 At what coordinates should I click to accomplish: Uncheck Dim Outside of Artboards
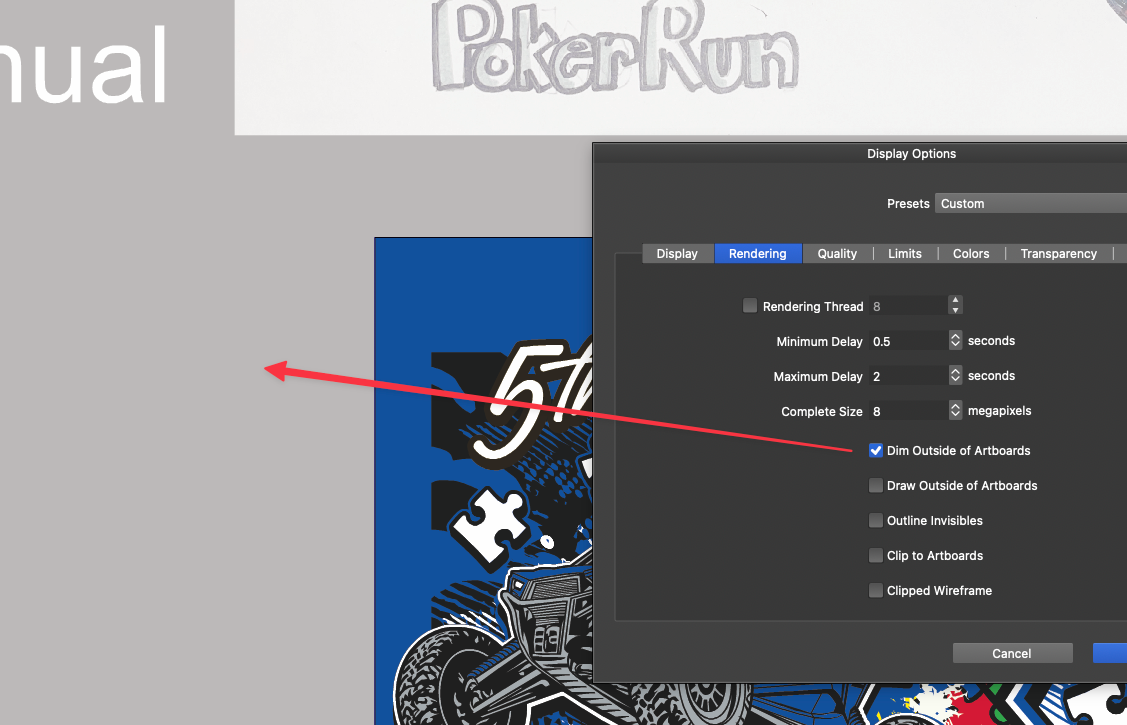click(876, 451)
